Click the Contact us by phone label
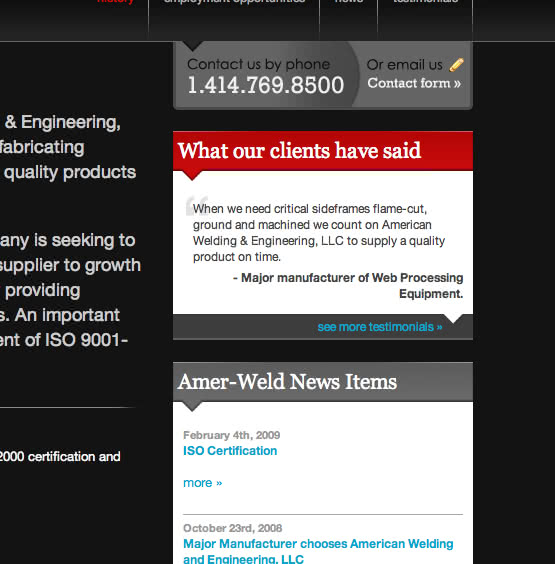 (258, 64)
